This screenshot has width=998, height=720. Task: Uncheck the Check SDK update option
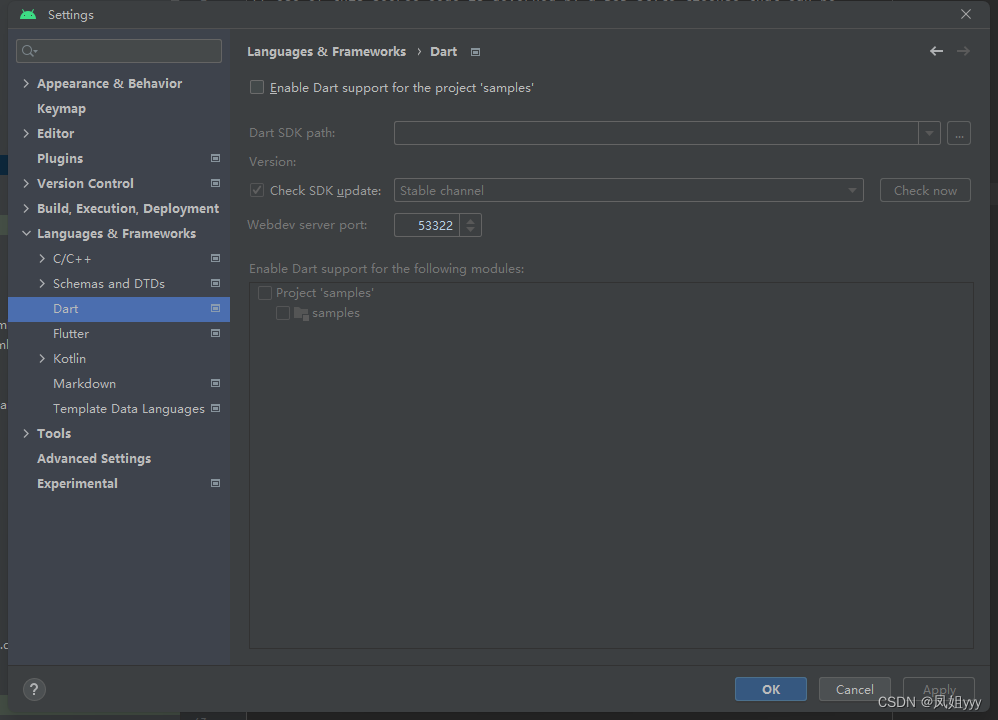[x=256, y=190]
